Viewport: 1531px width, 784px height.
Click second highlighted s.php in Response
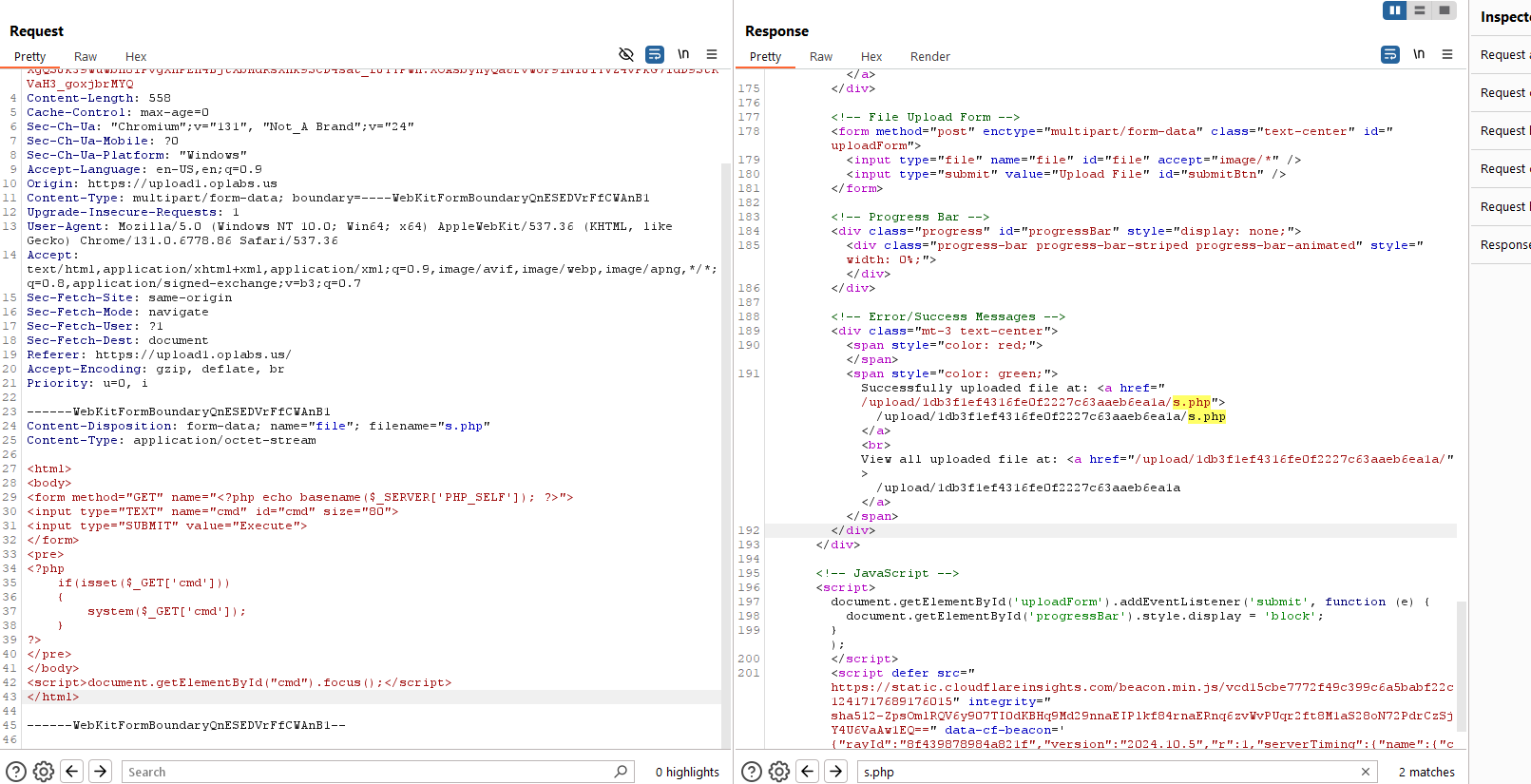(1206, 416)
